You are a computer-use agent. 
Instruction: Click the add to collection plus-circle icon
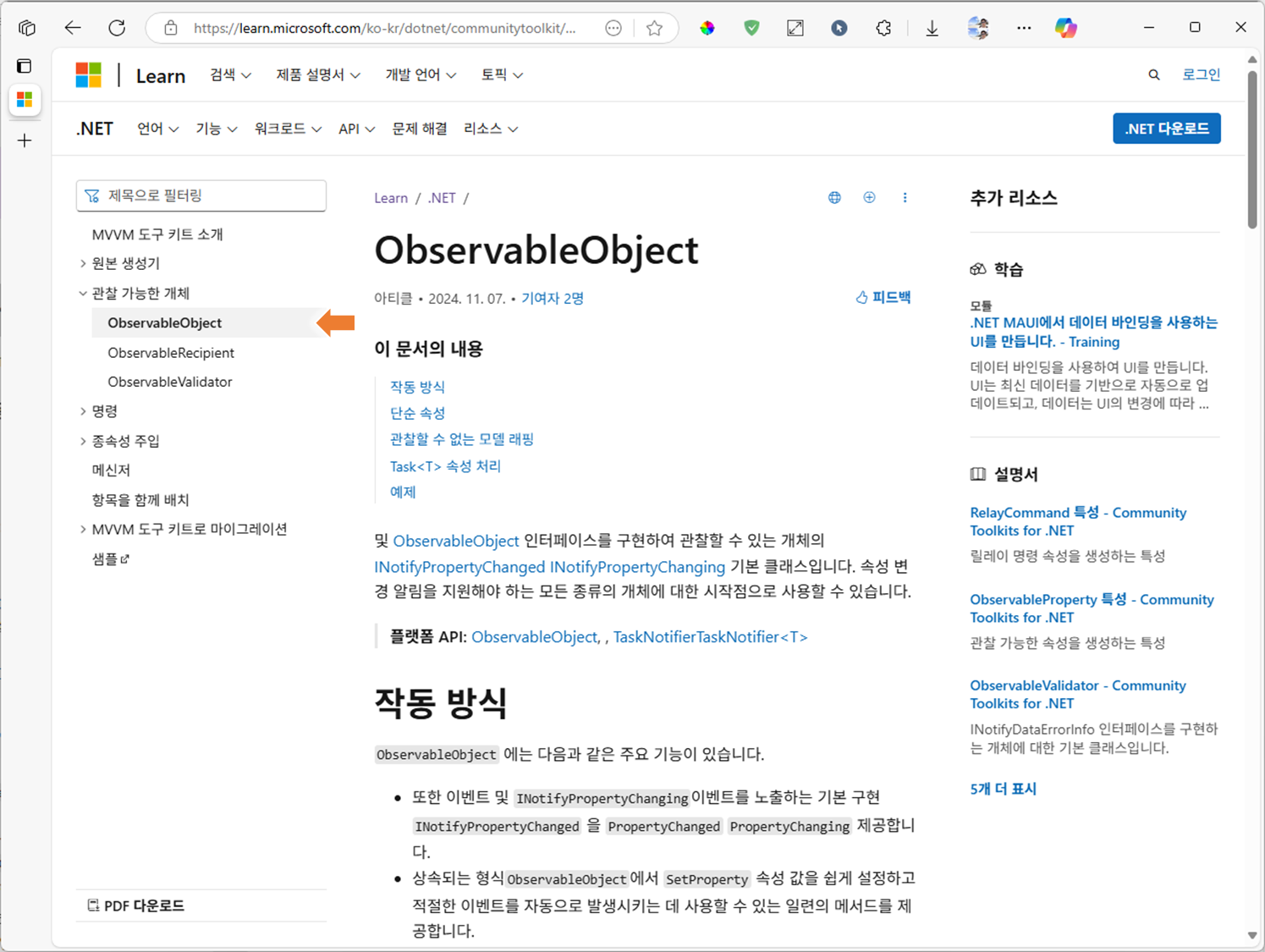click(869, 197)
